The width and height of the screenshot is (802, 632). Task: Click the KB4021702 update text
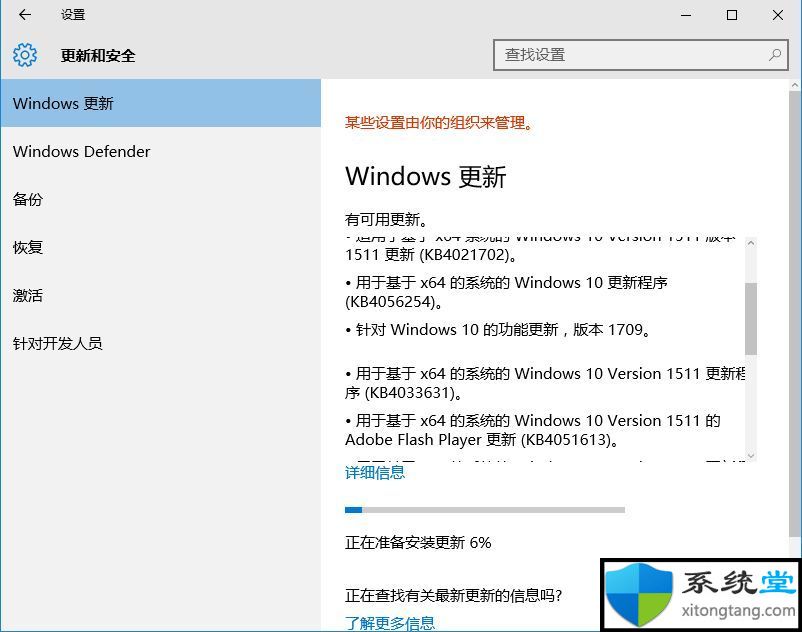(x=431, y=255)
